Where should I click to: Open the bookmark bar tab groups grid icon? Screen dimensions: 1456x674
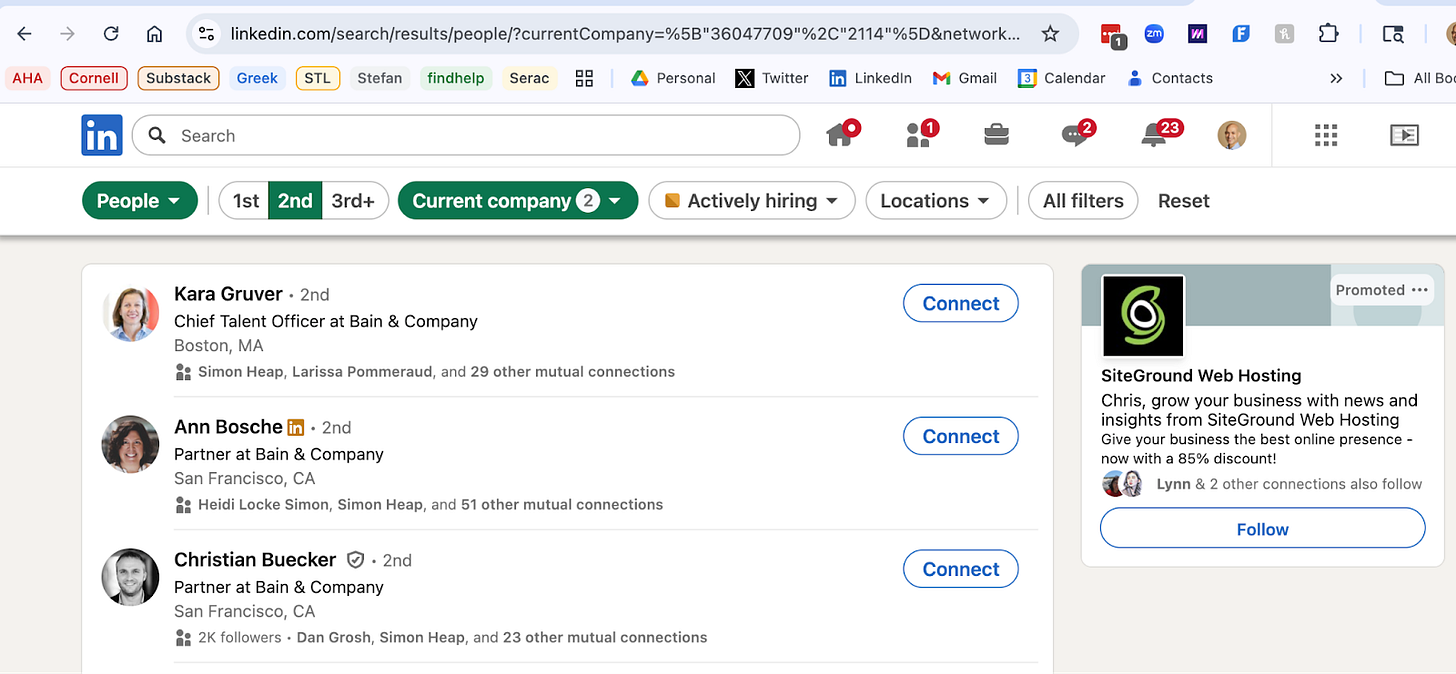coord(585,78)
